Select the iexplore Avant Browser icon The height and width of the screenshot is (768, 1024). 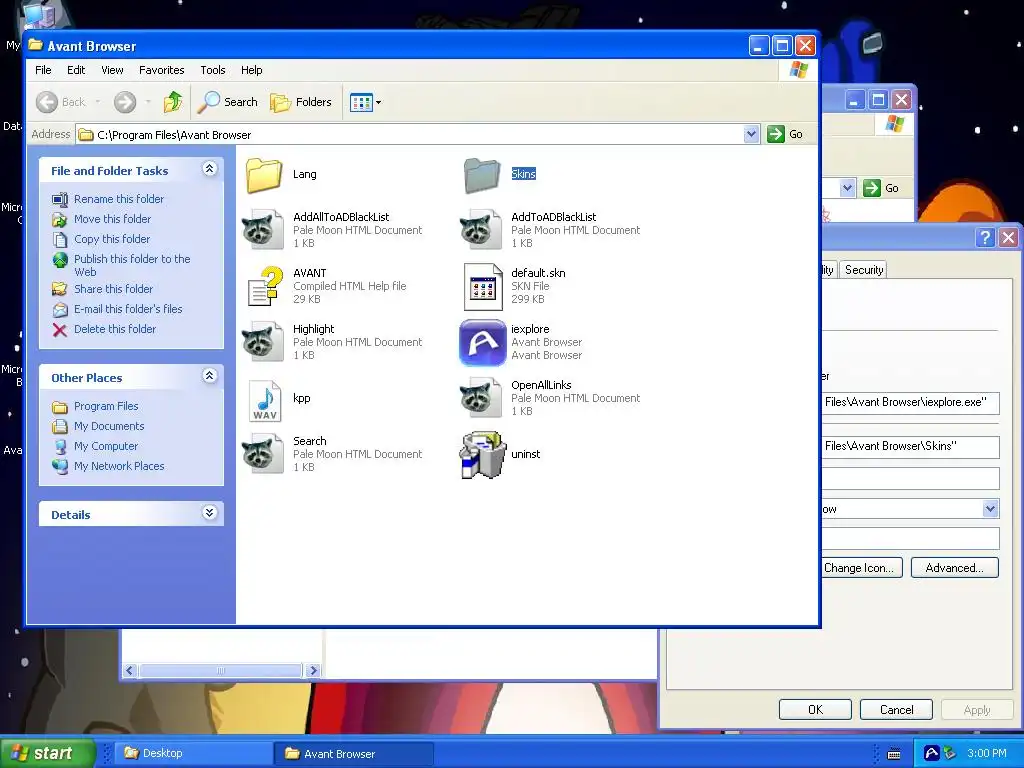[x=483, y=342]
